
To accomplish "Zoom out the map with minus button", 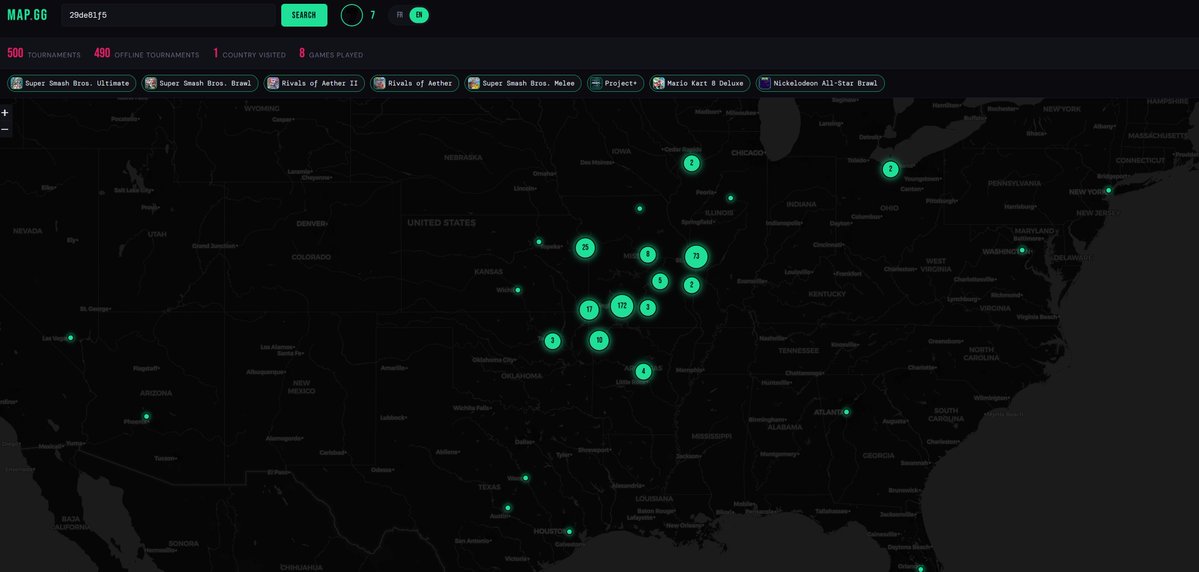I will 5,129.
